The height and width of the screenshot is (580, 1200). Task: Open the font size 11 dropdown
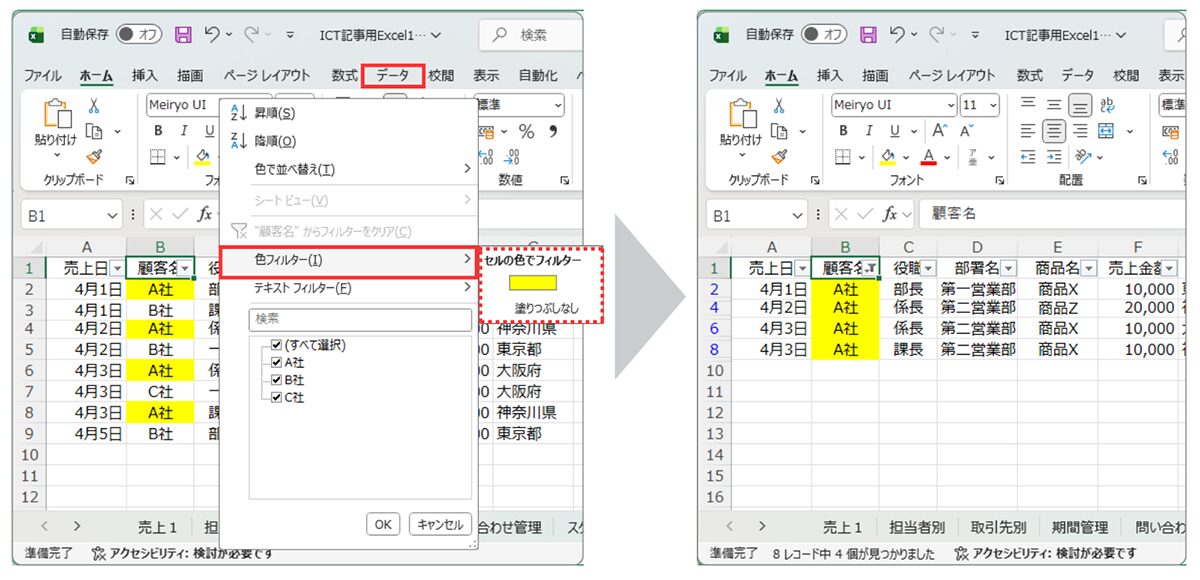(x=998, y=105)
